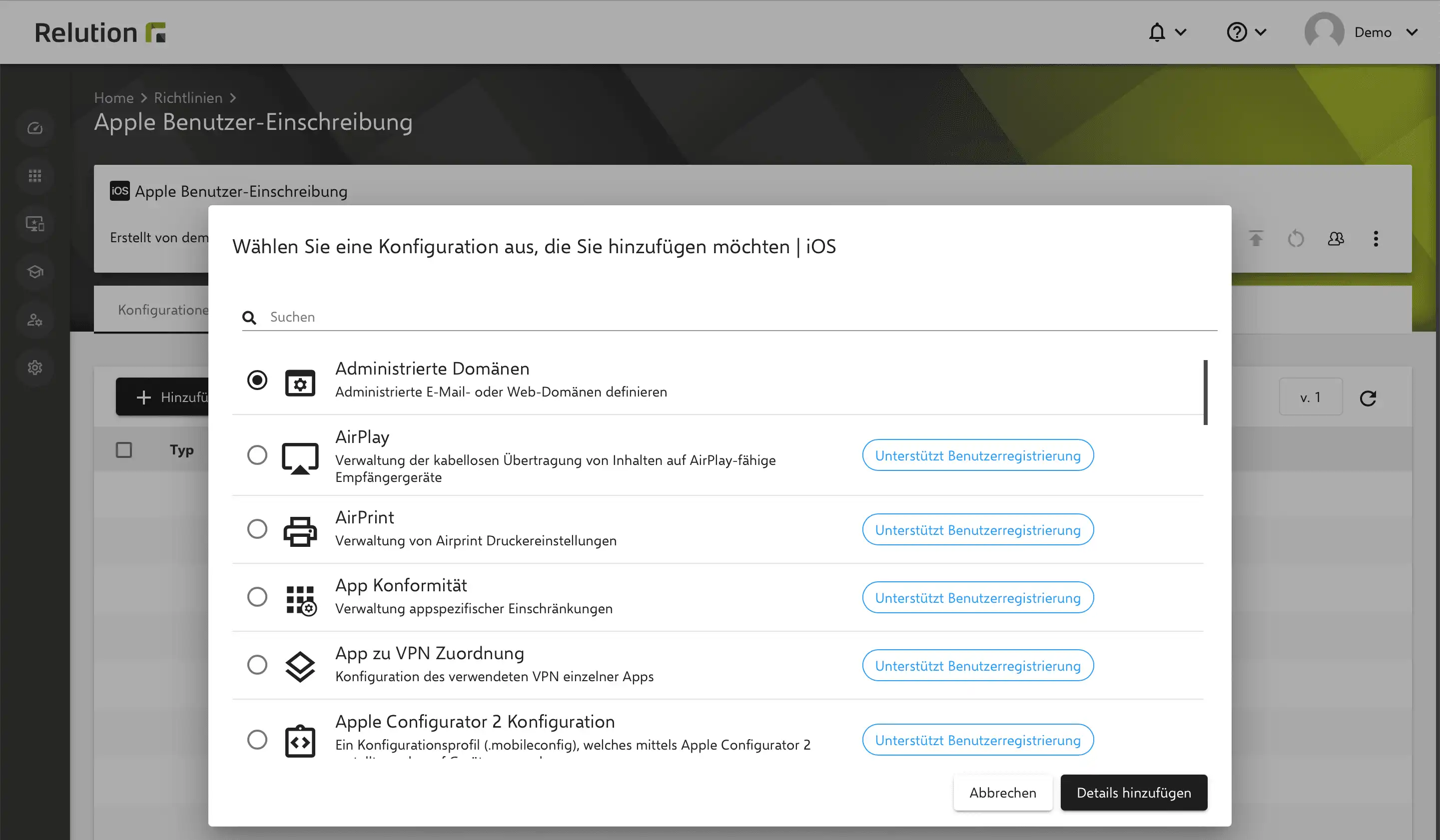Select the App zu VPN Zuordnung radio button
1440x840 pixels.
(256, 665)
